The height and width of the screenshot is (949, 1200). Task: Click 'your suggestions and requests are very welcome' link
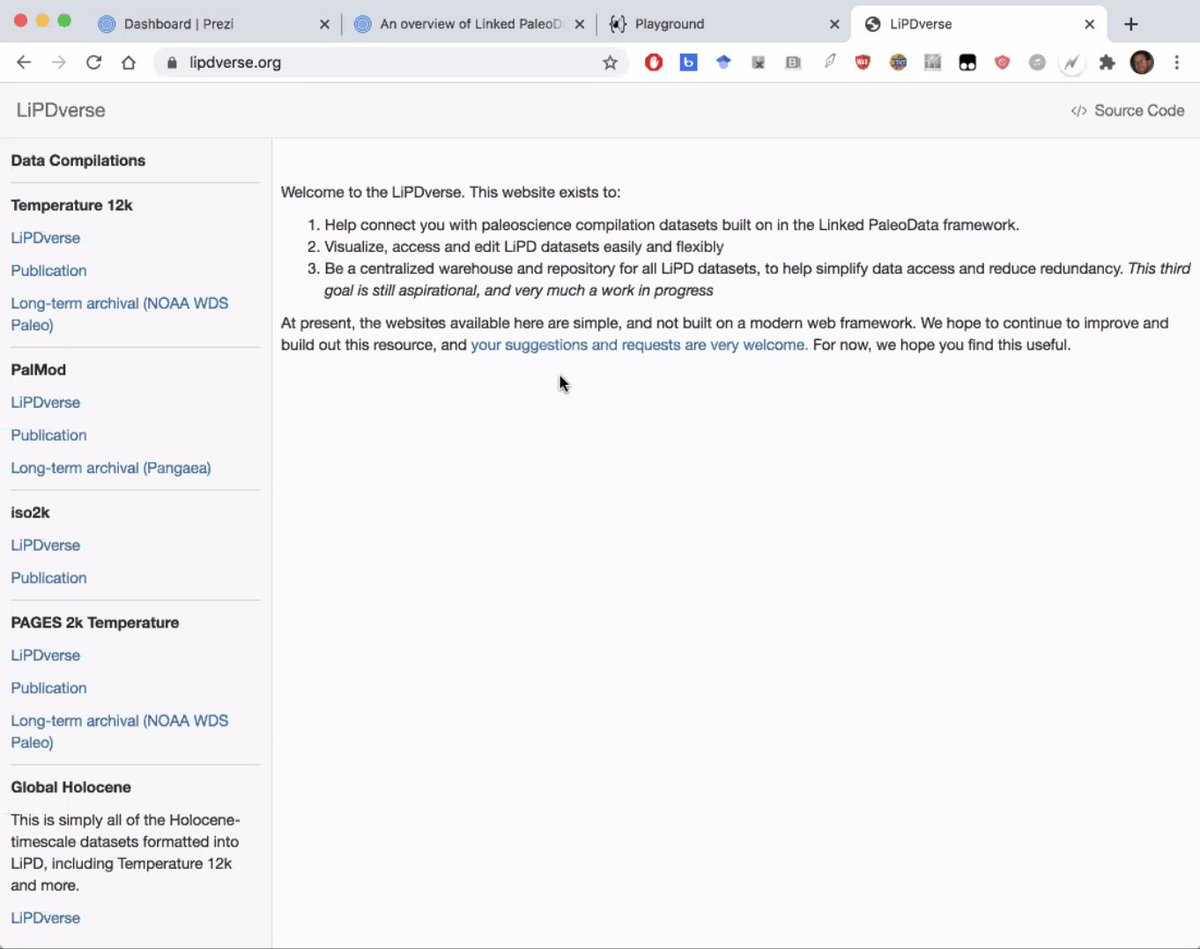coord(639,345)
